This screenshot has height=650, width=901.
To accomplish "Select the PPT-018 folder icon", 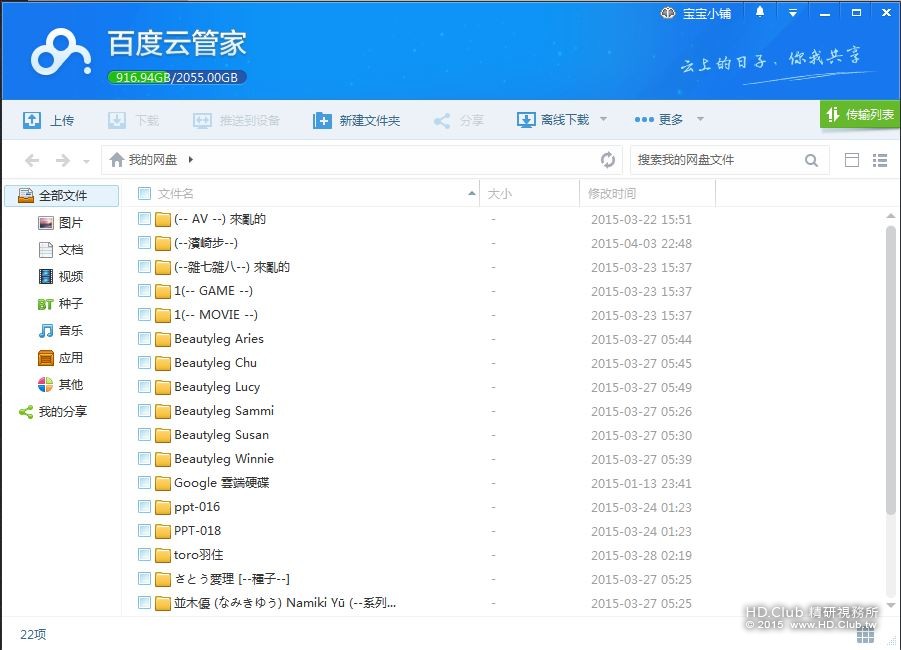I will pos(163,531).
